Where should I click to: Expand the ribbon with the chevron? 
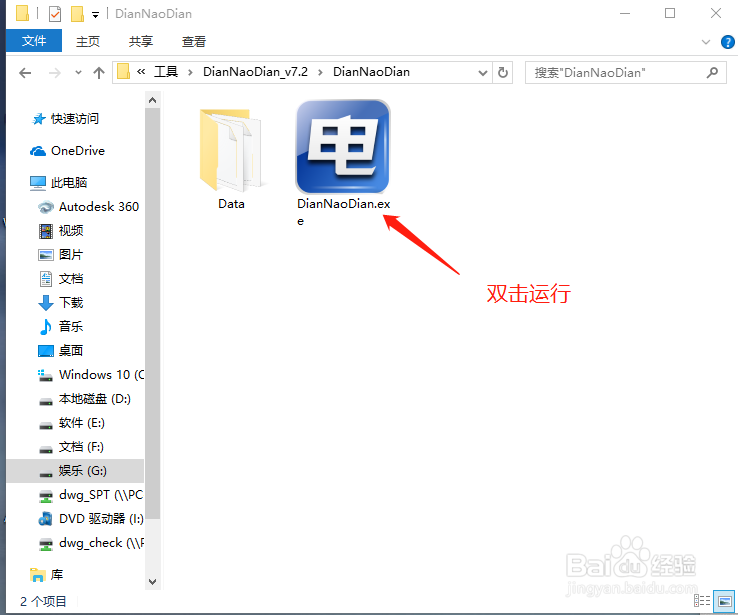(x=706, y=42)
